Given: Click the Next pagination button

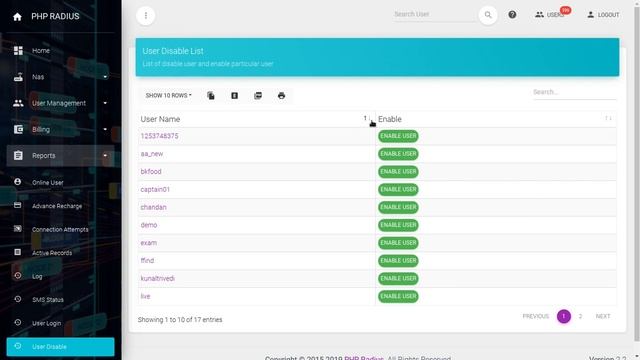Looking at the screenshot, I should pyautogui.click(x=603, y=316).
